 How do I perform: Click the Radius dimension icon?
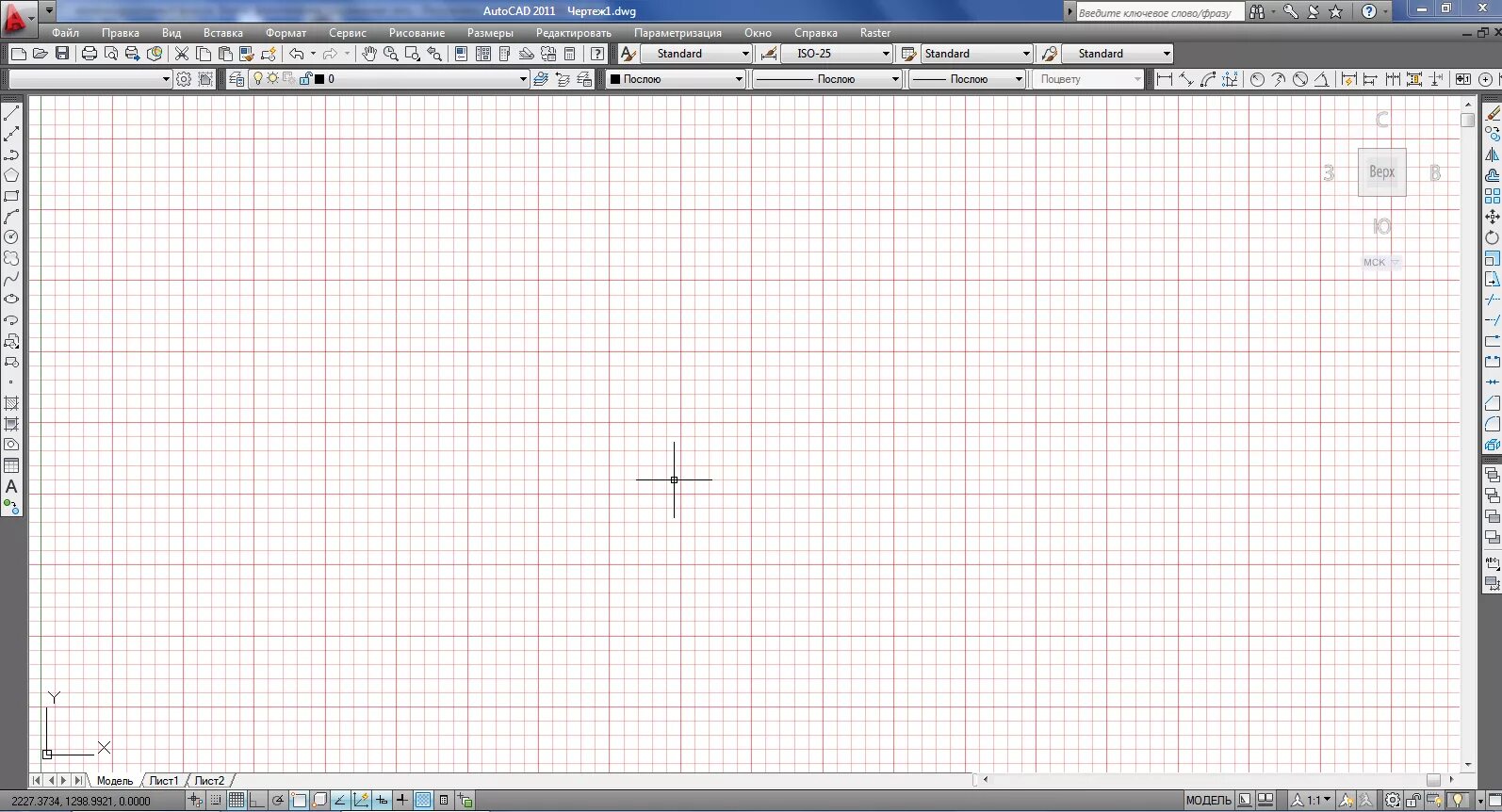pos(1257,79)
